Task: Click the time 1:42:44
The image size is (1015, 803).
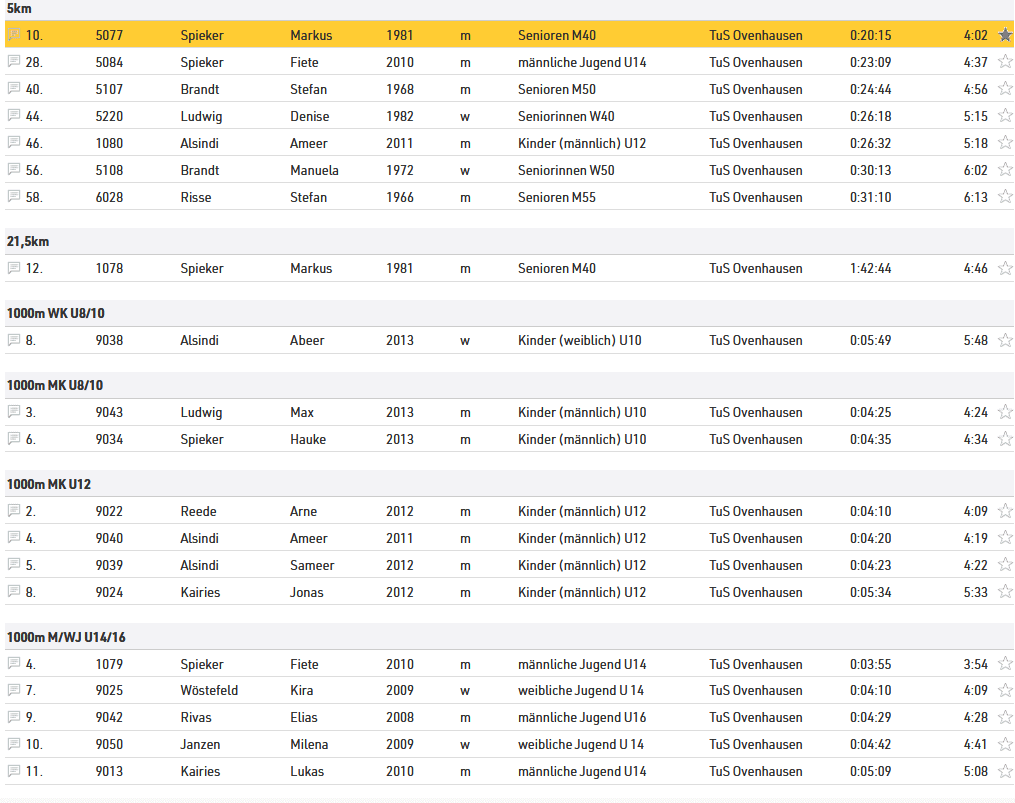Action: 871,268
